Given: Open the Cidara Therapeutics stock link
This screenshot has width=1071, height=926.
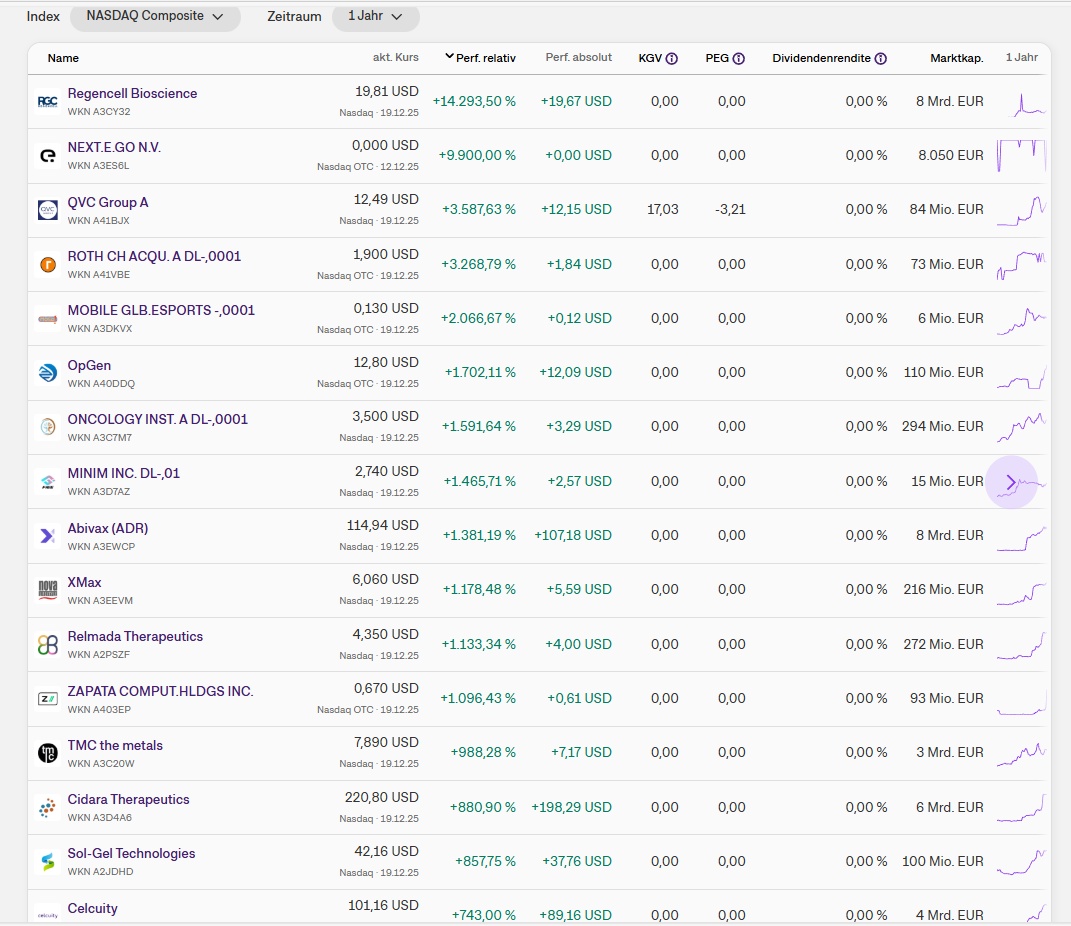Looking at the screenshot, I should [x=128, y=799].
